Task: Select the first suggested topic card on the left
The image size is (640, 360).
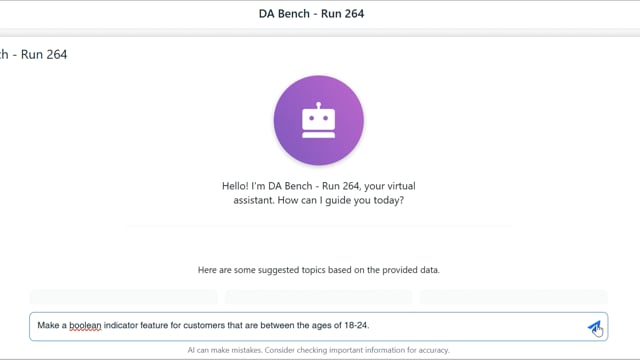Action: (124, 297)
